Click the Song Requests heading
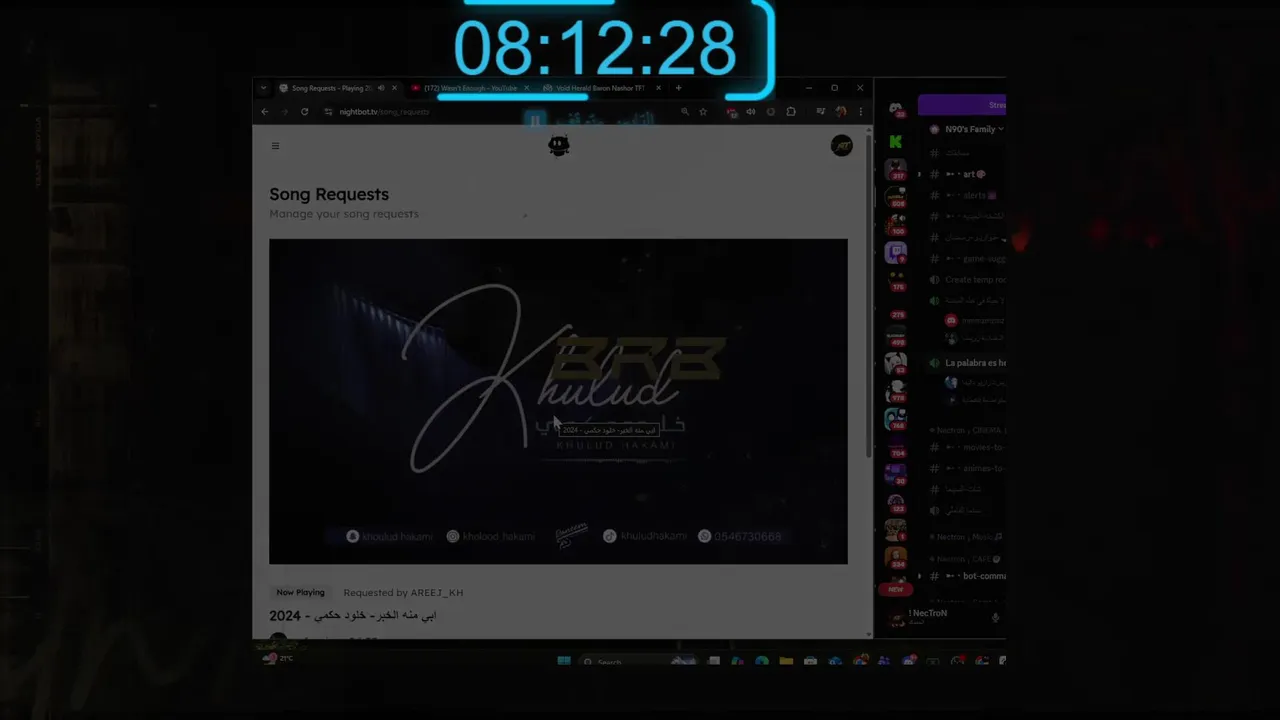 tap(329, 194)
